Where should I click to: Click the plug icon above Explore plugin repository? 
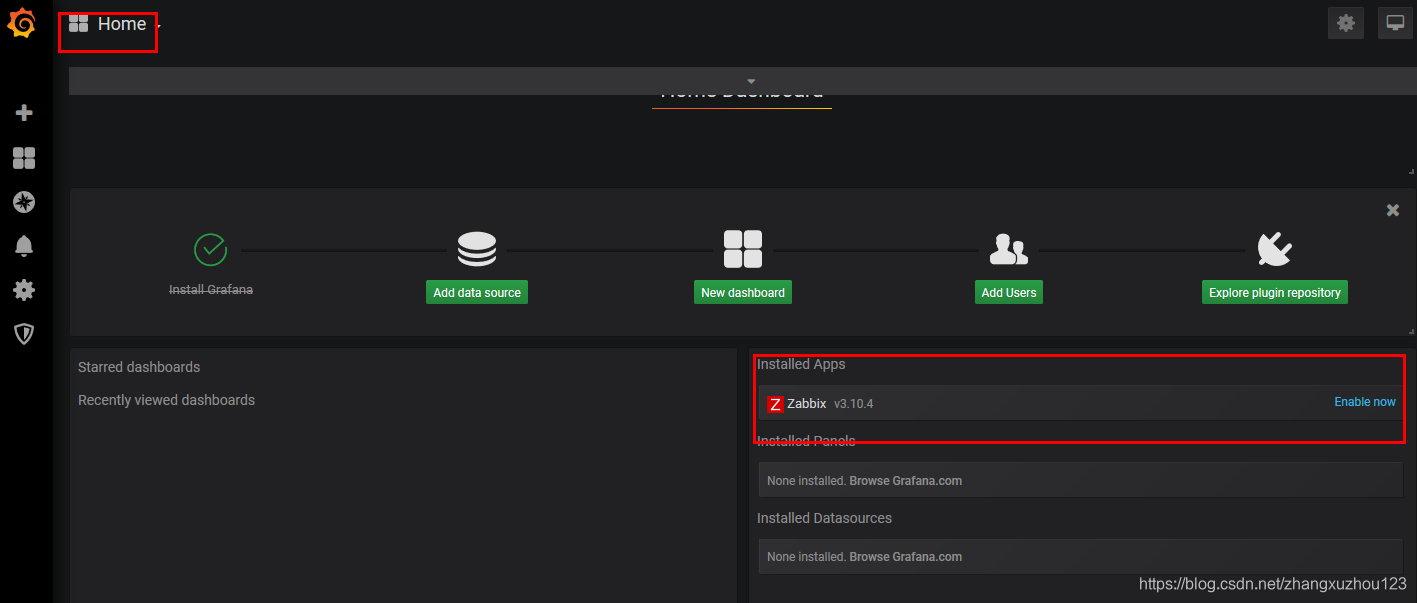pos(1275,249)
